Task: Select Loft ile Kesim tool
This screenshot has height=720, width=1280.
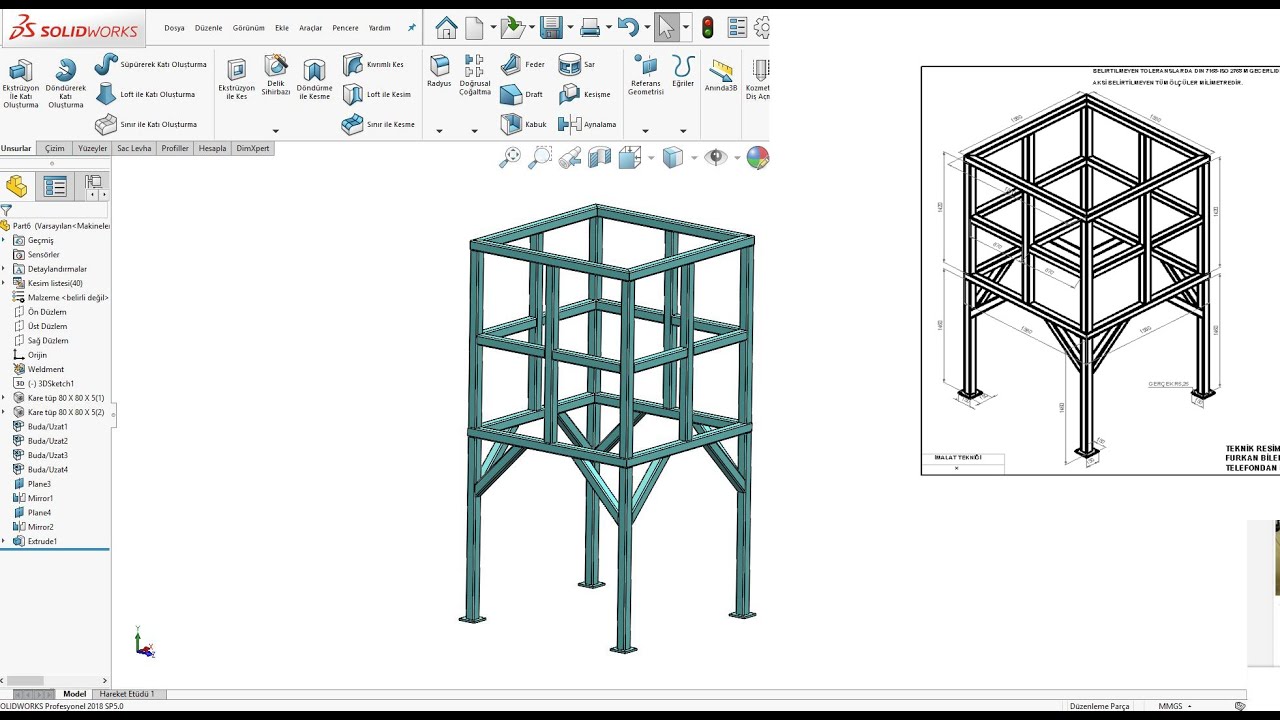Action: (376, 94)
